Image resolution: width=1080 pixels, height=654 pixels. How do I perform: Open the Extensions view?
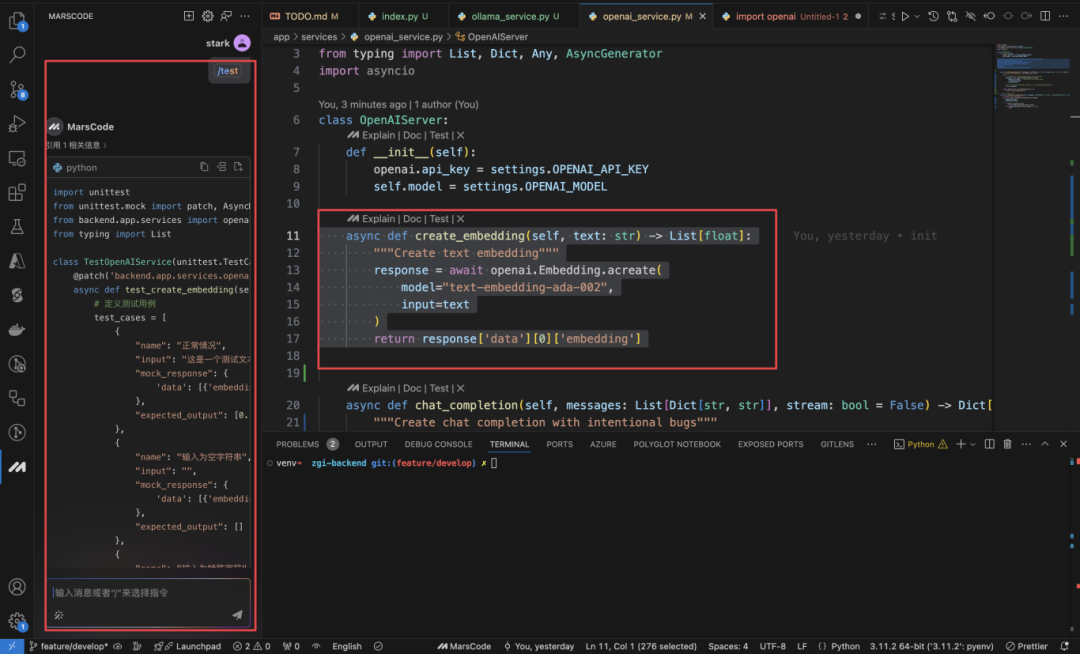(17, 192)
